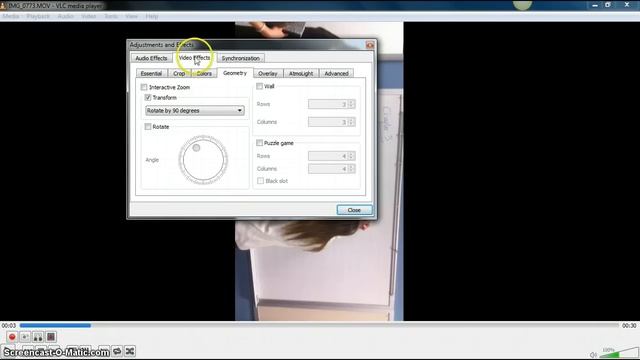Click the Close button in the dialog
Viewport: 640px width, 360px height.
354,210
